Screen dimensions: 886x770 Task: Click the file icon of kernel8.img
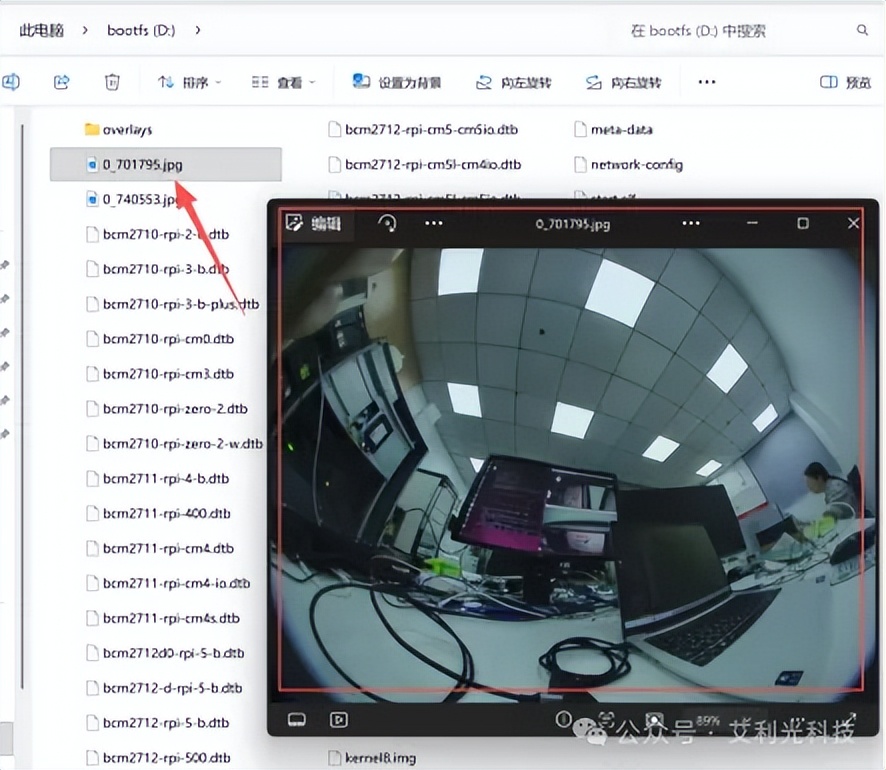click(x=335, y=758)
